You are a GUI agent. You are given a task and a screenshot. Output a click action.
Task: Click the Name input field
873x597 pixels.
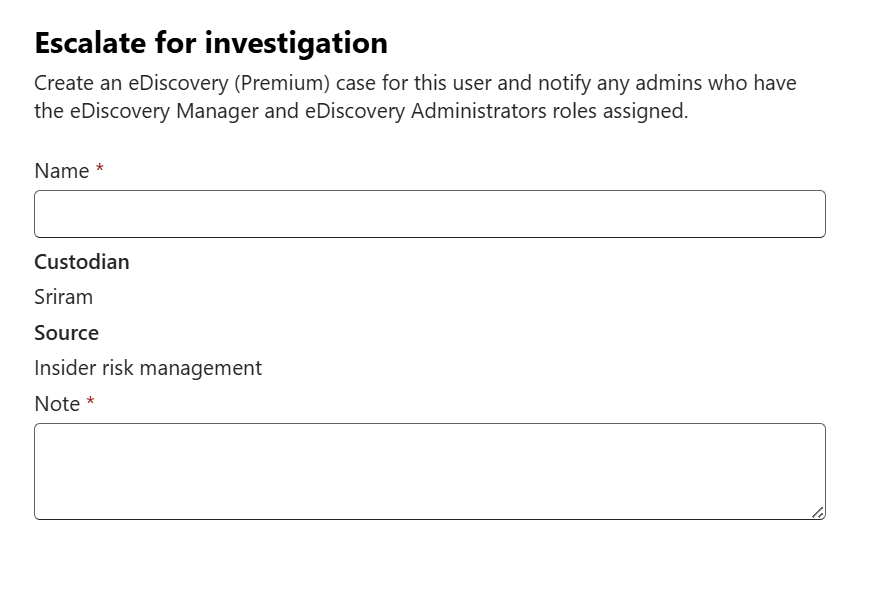coord(429,214)
